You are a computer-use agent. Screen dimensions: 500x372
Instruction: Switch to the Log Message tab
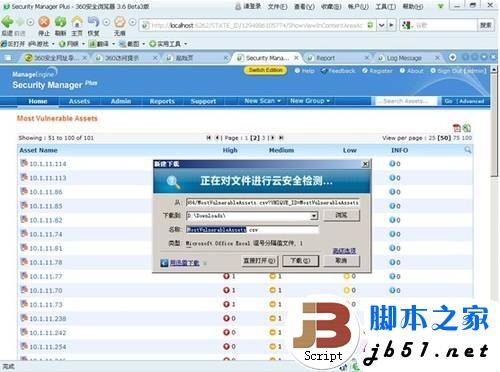pyautogui.click(x=409, y=58)
